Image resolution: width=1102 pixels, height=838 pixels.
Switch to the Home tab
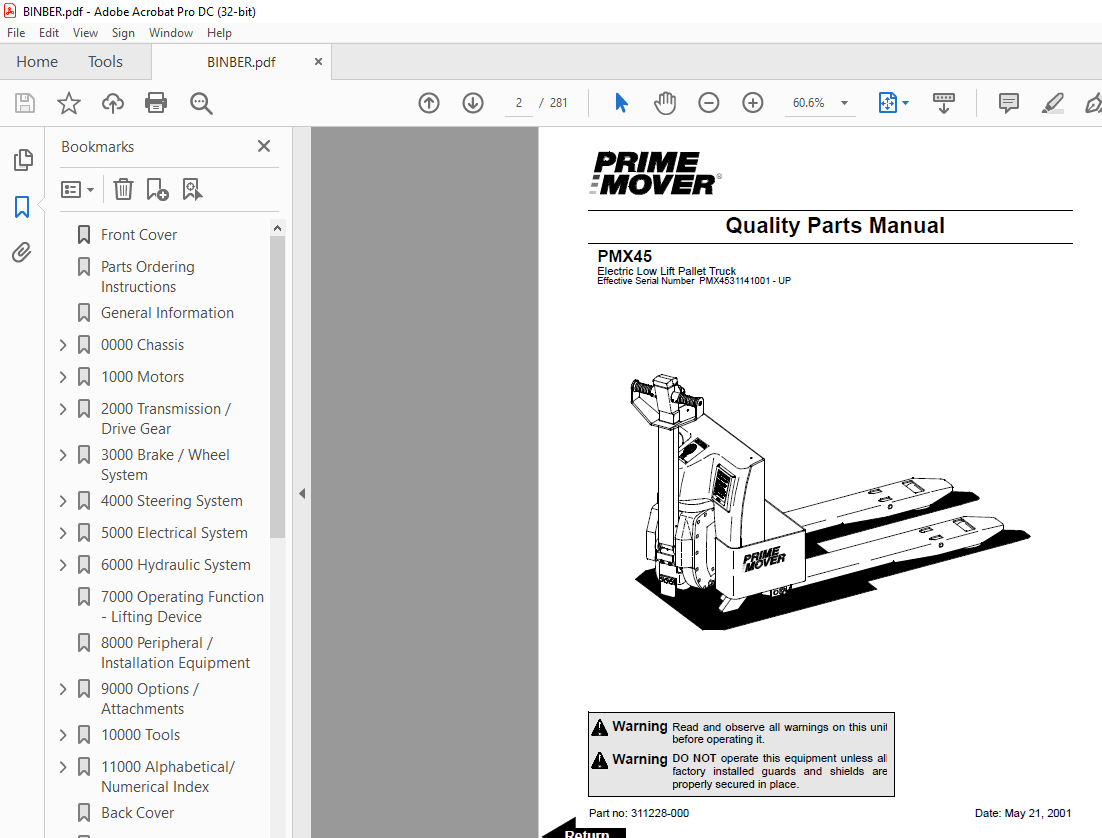click(37, 62)
